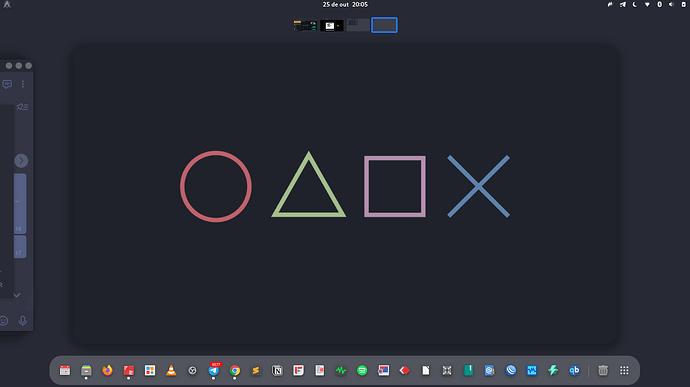690x387 pixels.
Task: Open the dark circular app icon in dock
Action: (x=192, y=370)
